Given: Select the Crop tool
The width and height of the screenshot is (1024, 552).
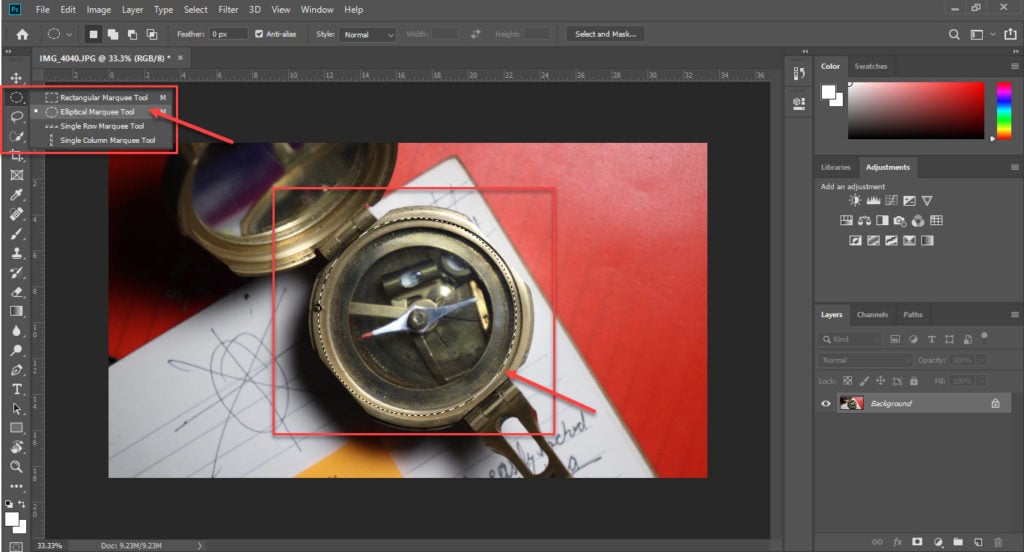Looking at the screenshot, I should 16,156.
